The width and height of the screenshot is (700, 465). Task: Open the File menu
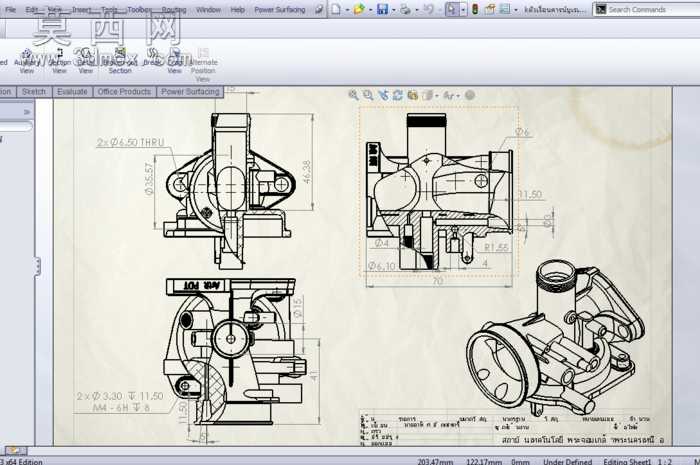pyautogui.click(x=10, y=9)
